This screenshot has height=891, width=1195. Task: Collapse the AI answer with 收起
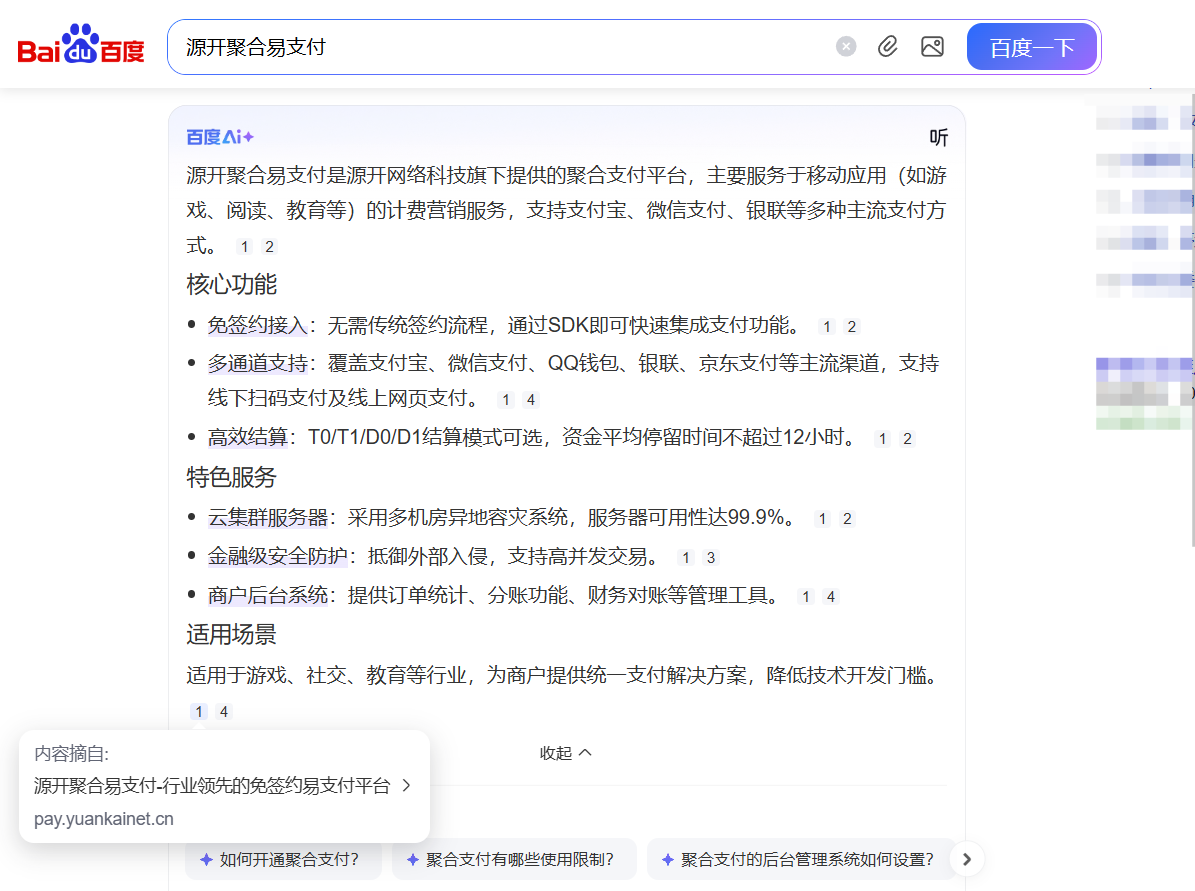click(x=566, y=753)
